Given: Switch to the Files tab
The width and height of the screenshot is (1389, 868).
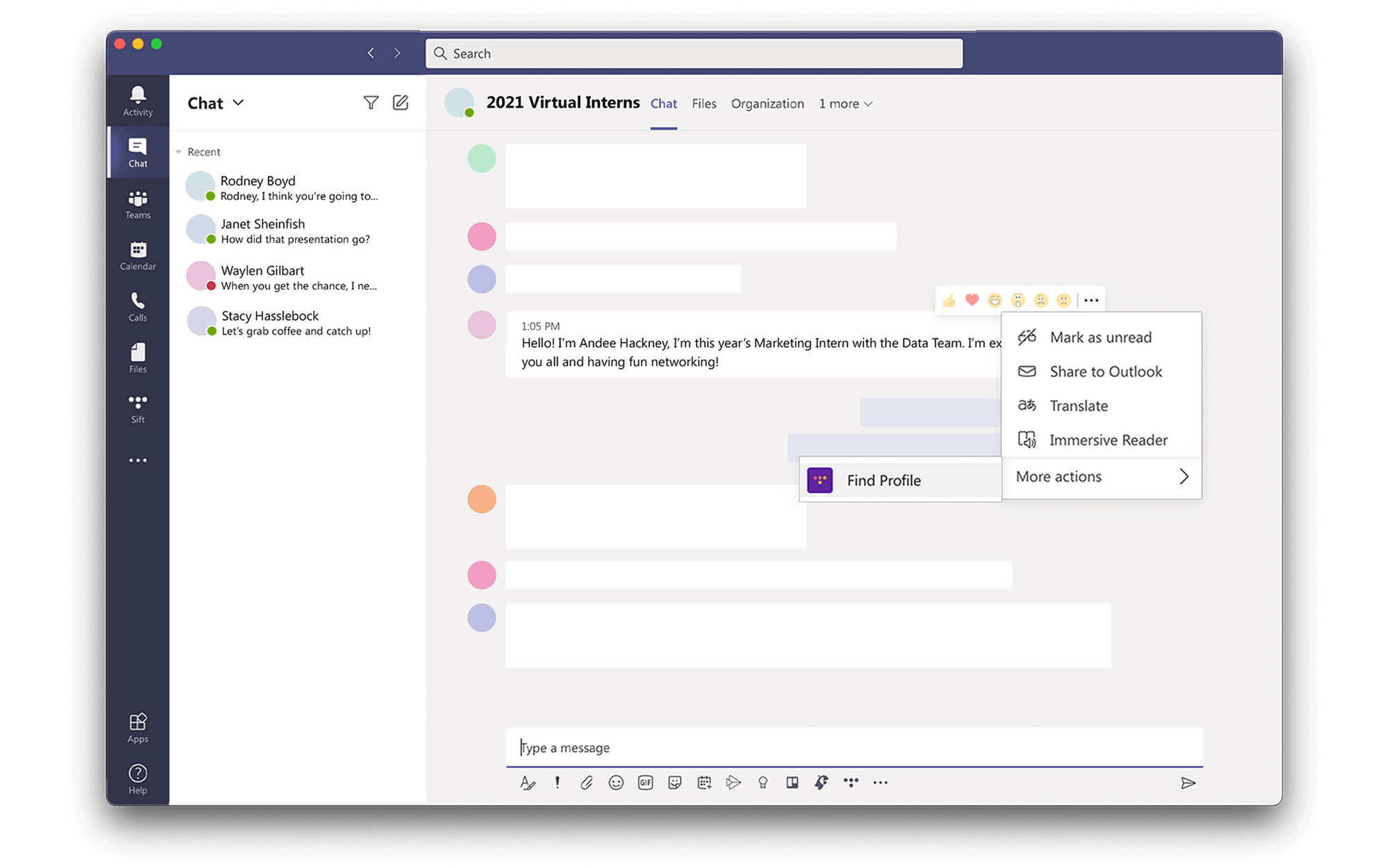Looking at the screenshot, I should (x=704, y=103).
